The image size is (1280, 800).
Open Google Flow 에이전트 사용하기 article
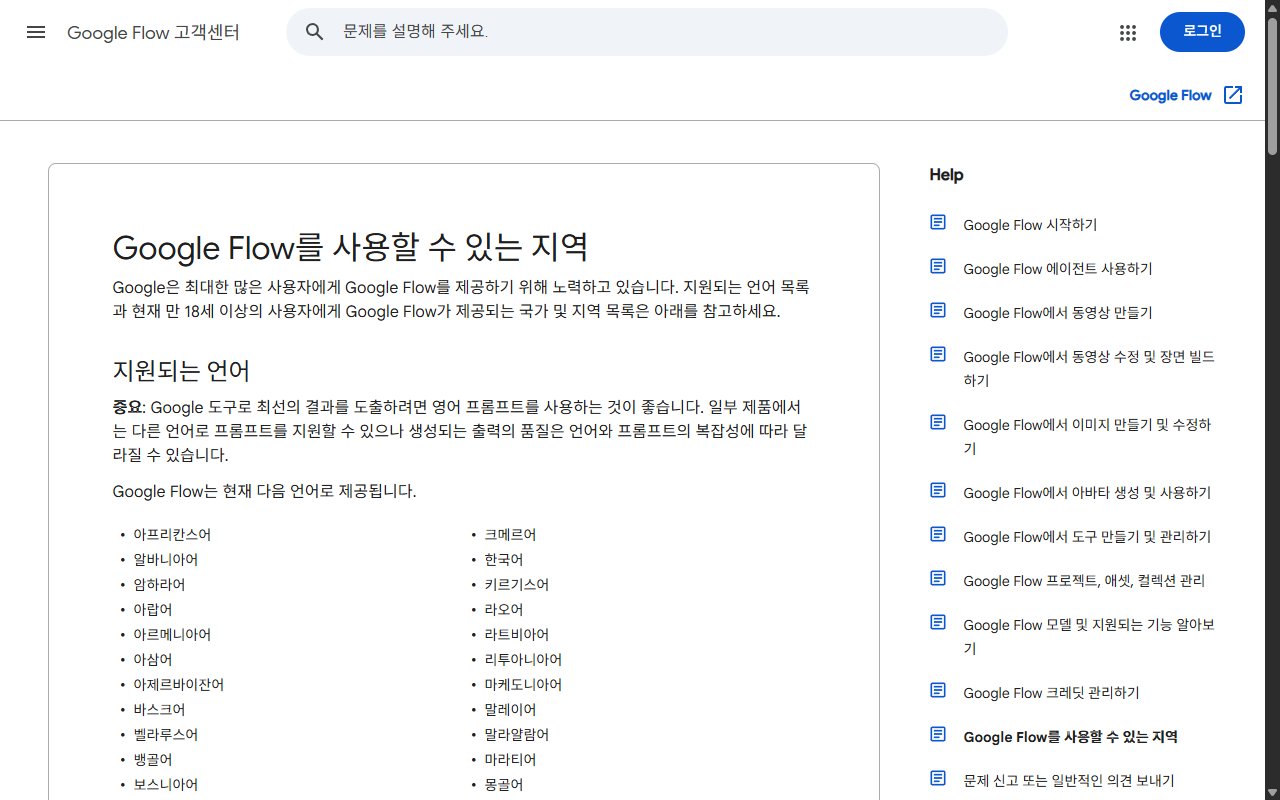coord(1058,269)
